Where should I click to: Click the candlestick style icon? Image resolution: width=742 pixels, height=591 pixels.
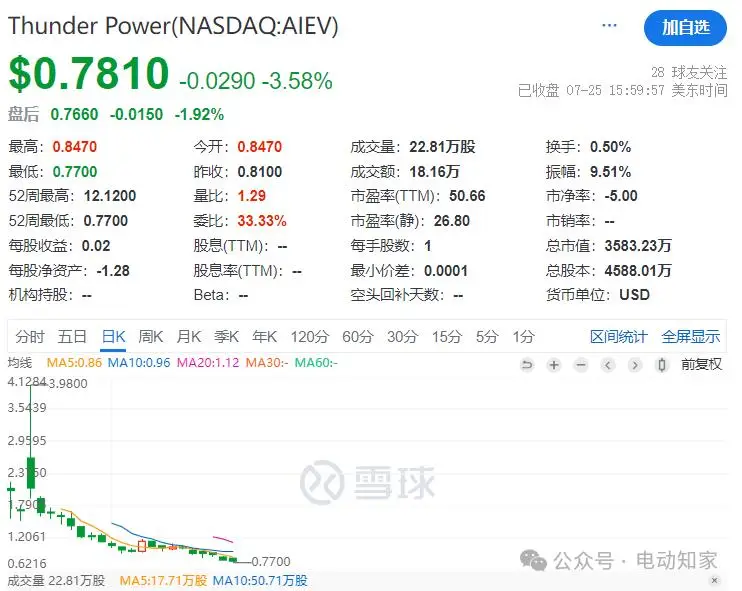click(x=661, y=365)
